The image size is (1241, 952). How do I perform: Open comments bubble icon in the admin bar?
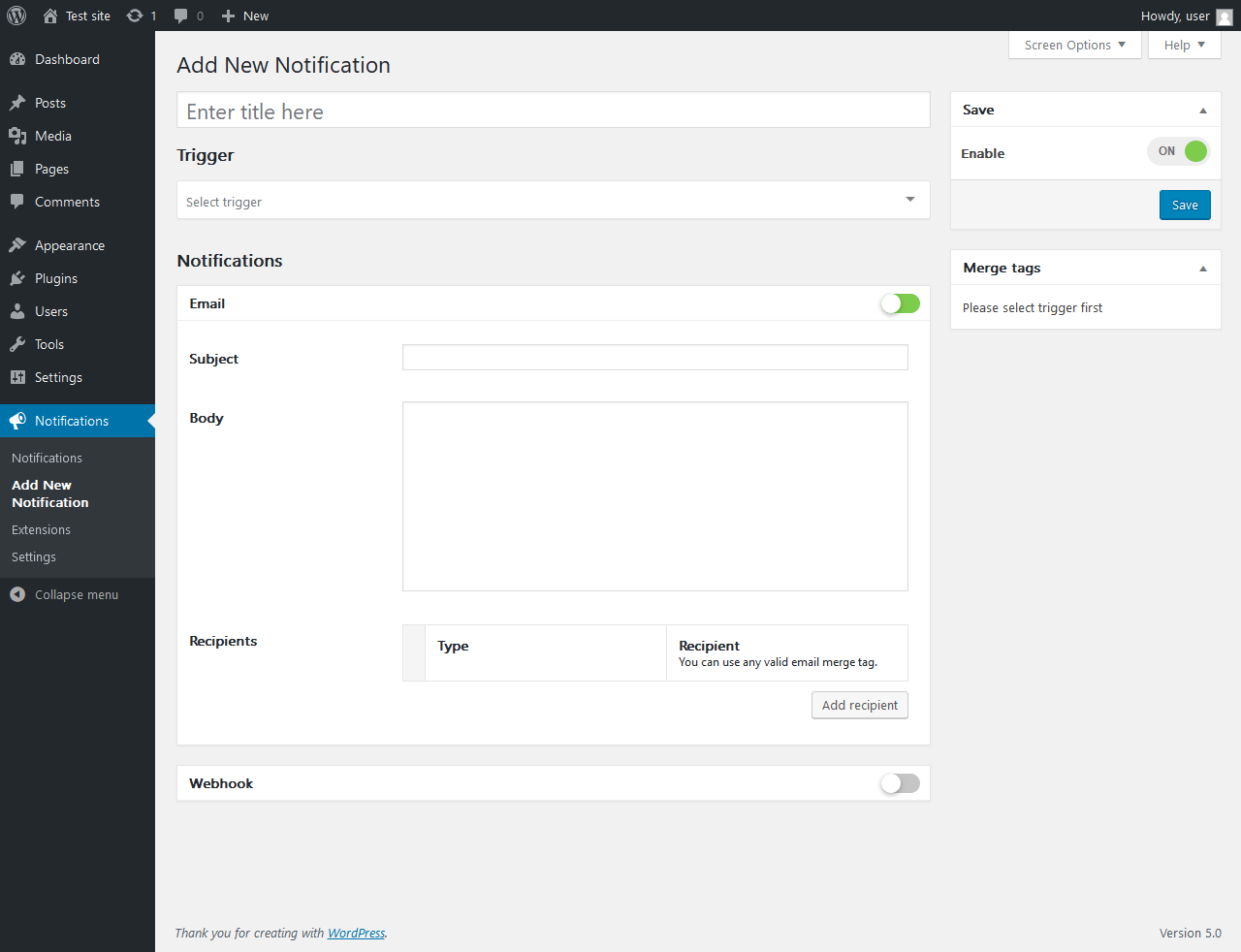(181, 16)
